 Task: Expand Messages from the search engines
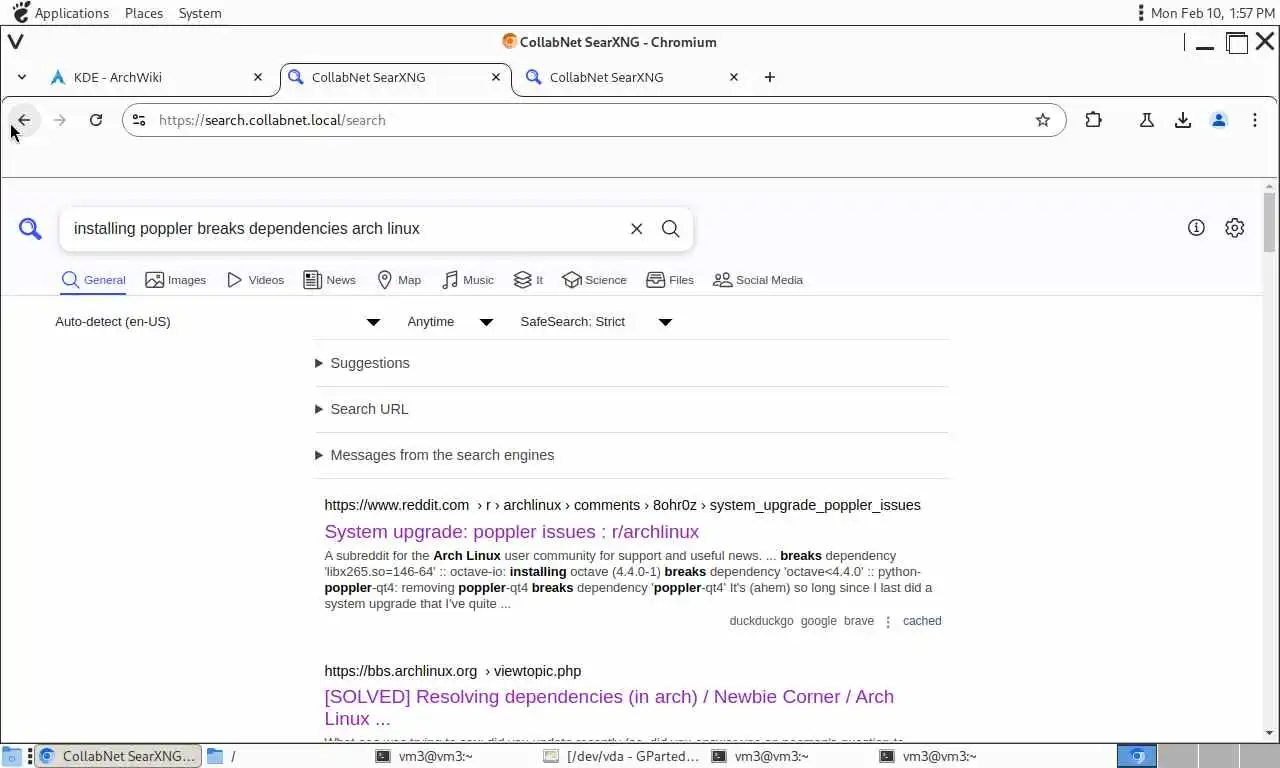tap(434, 455)
